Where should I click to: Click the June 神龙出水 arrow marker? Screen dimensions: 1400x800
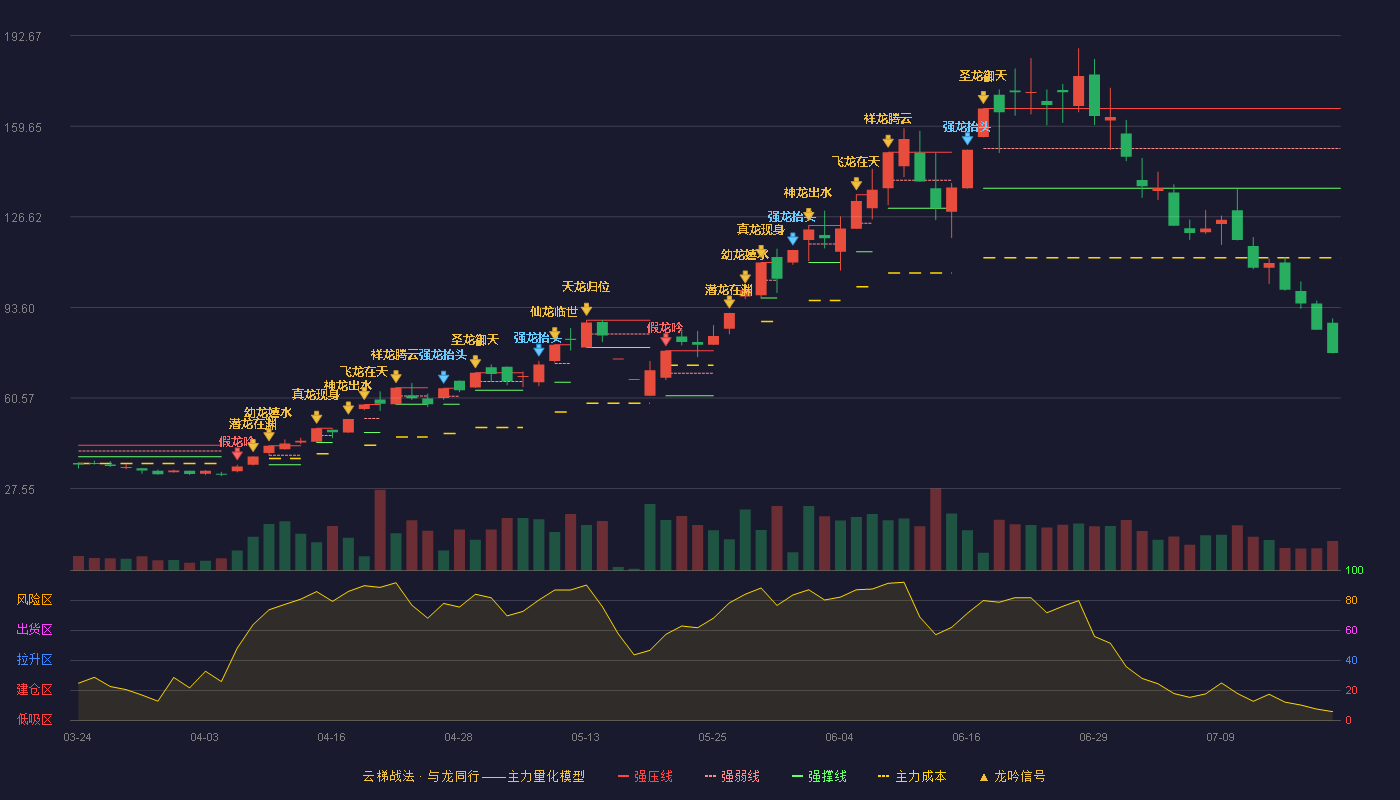click(808, 214)
